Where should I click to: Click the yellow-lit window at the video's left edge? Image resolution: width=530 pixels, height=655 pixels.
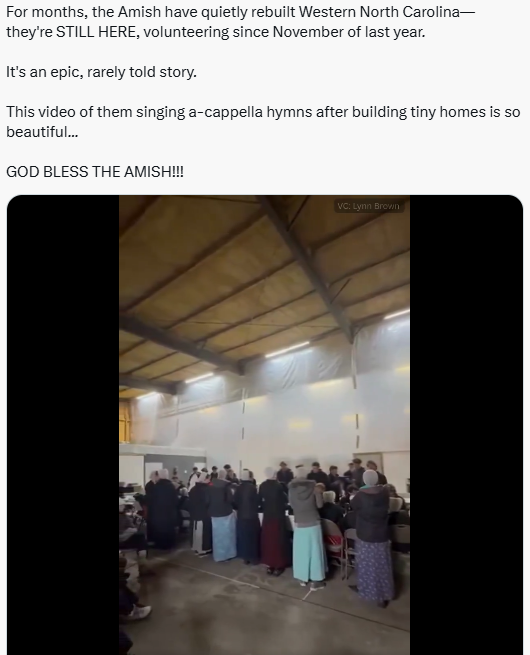(x=125, y=420)
